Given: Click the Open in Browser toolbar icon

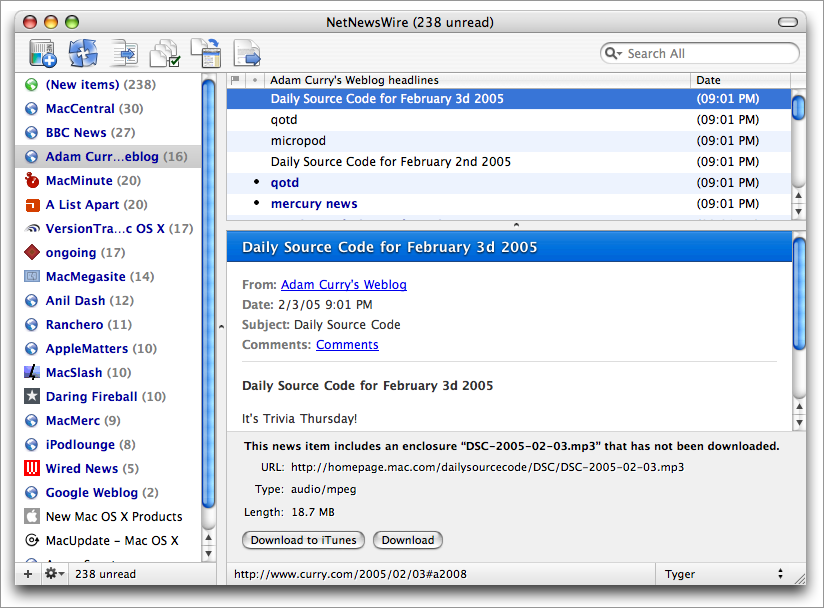Looking at the screenshot, I should [246, 53].
